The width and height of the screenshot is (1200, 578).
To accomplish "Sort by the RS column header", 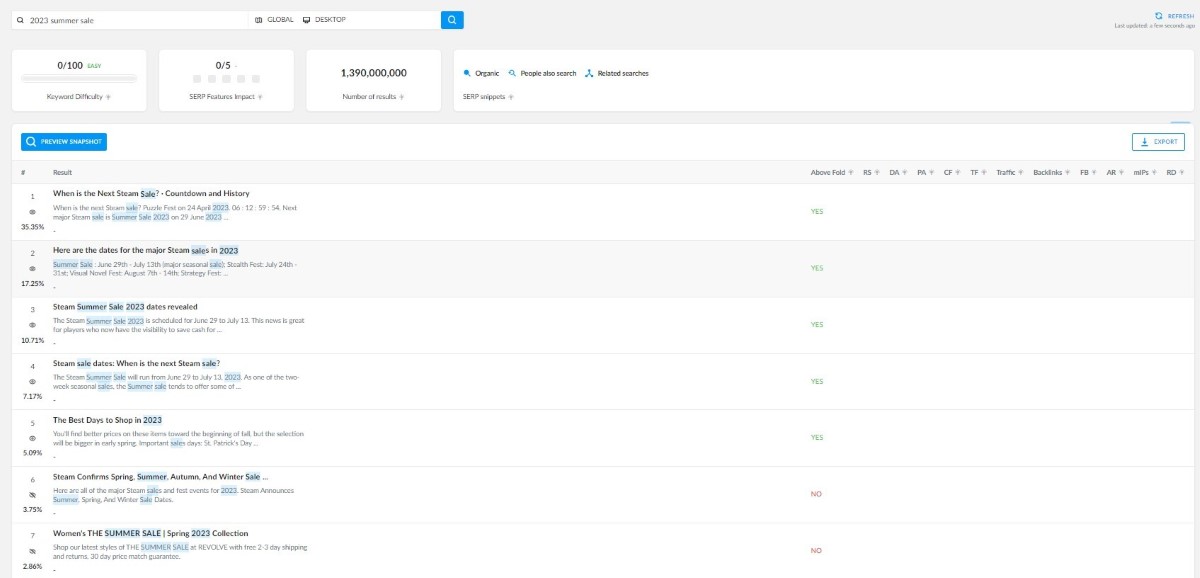I will 871,172.
